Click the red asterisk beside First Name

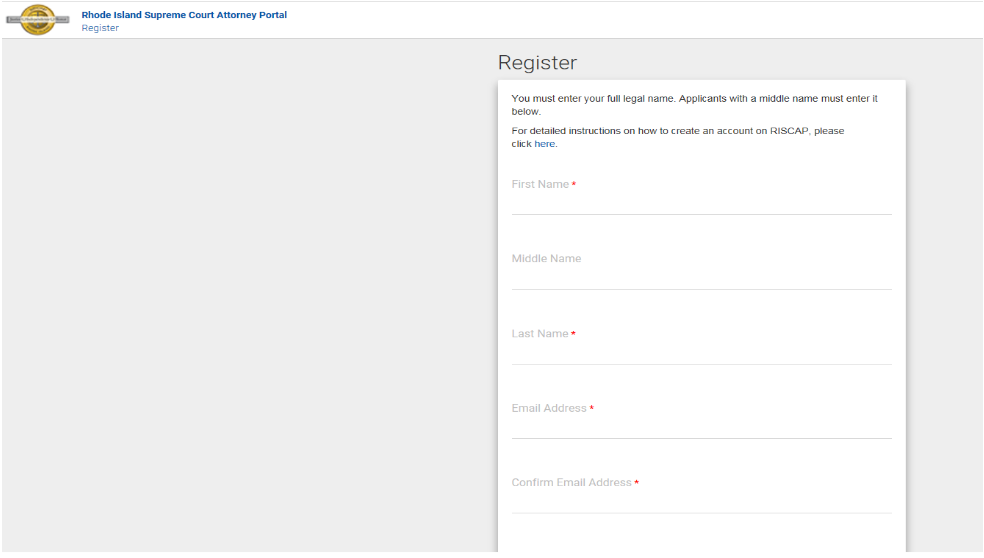(x=574, y=185)
